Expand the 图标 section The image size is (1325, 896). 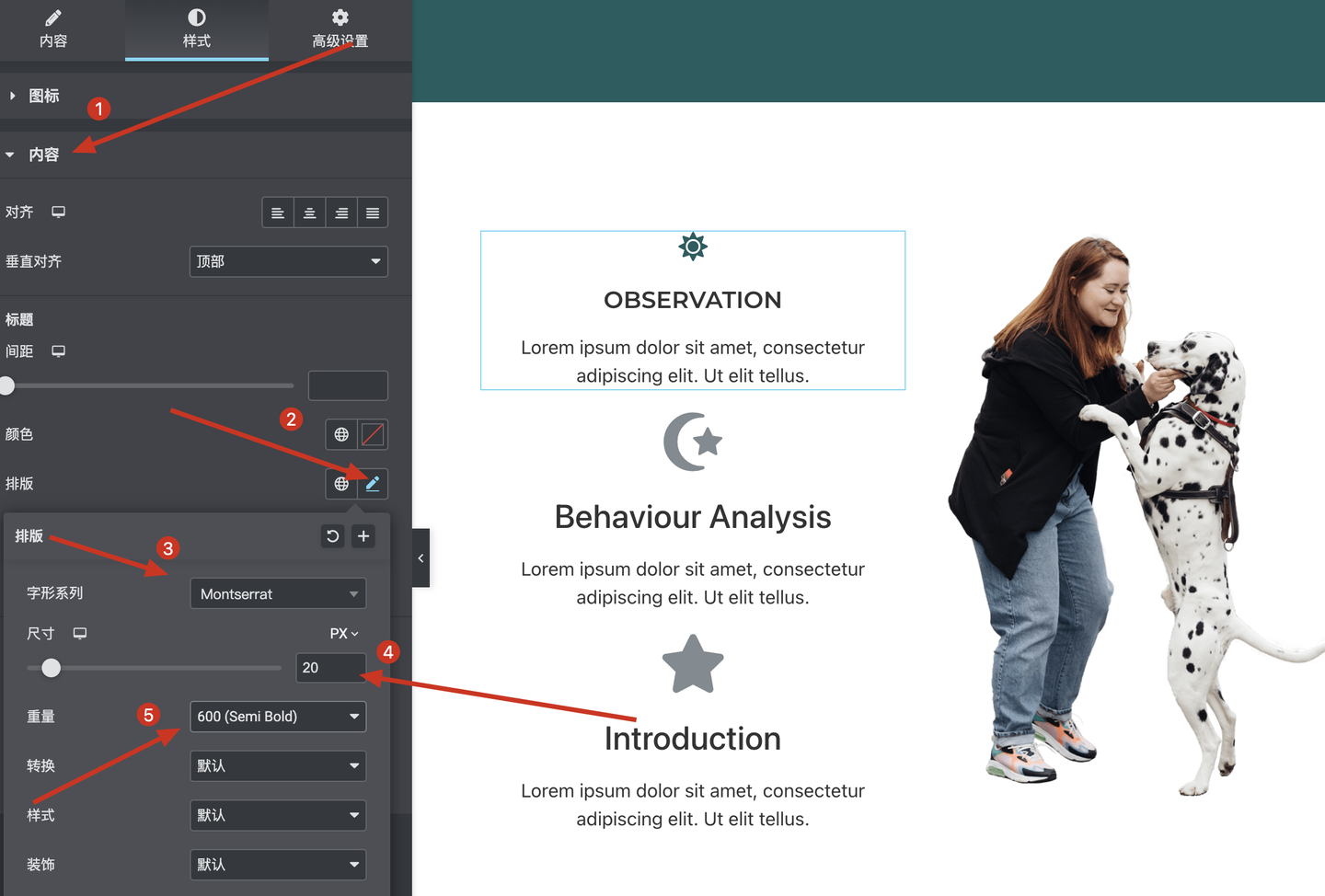click(x=206, y=96)
